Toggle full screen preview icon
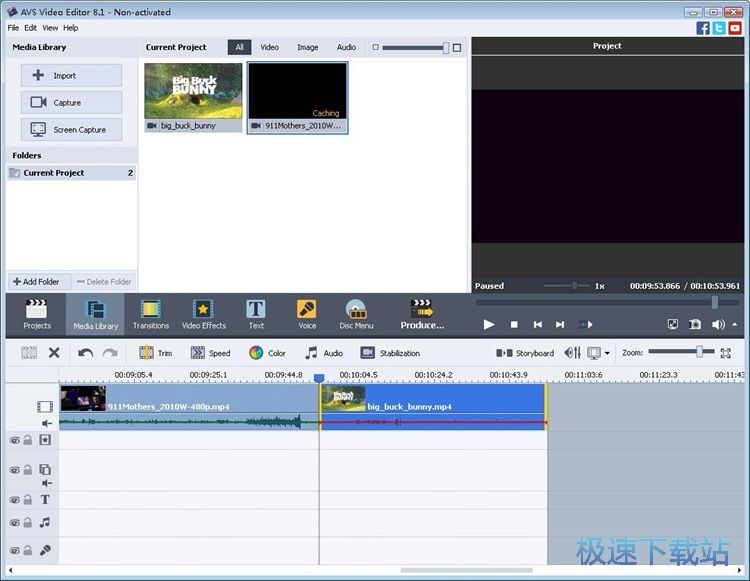The height and width of the screenshot is (581, 750). click(x=673, y=324)
